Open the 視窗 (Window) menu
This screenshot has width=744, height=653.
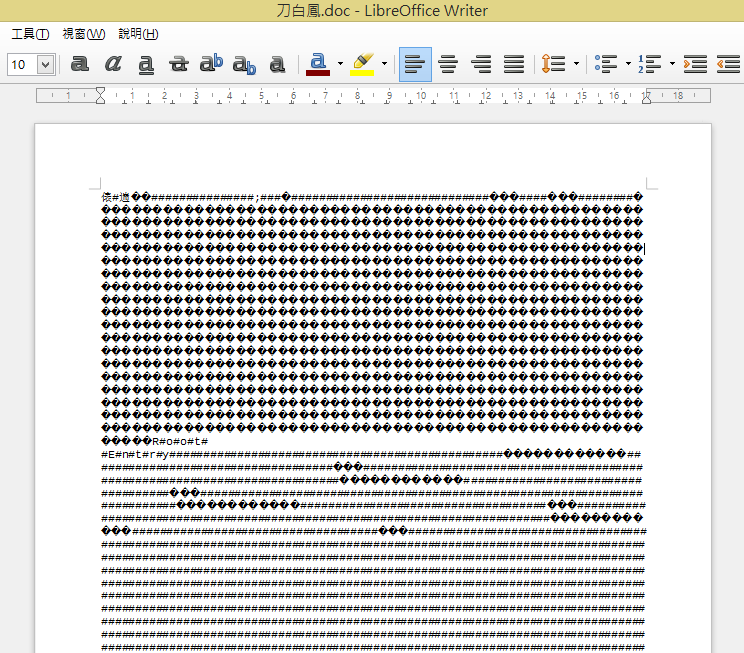pyautogui.click(x=83, y=34)
